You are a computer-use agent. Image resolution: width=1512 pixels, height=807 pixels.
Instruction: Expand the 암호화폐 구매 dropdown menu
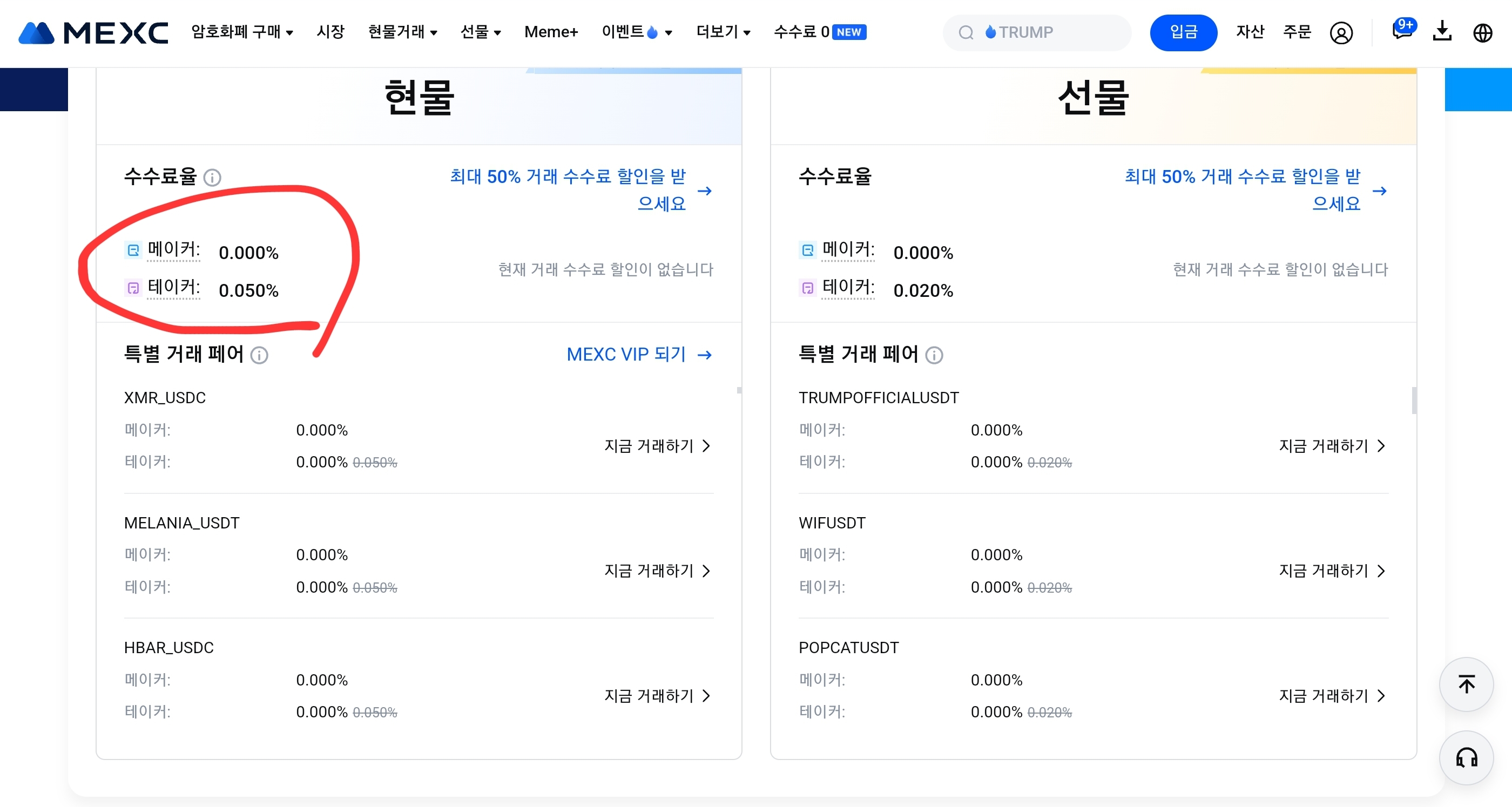pyautogui.click(x=242, y=32)
